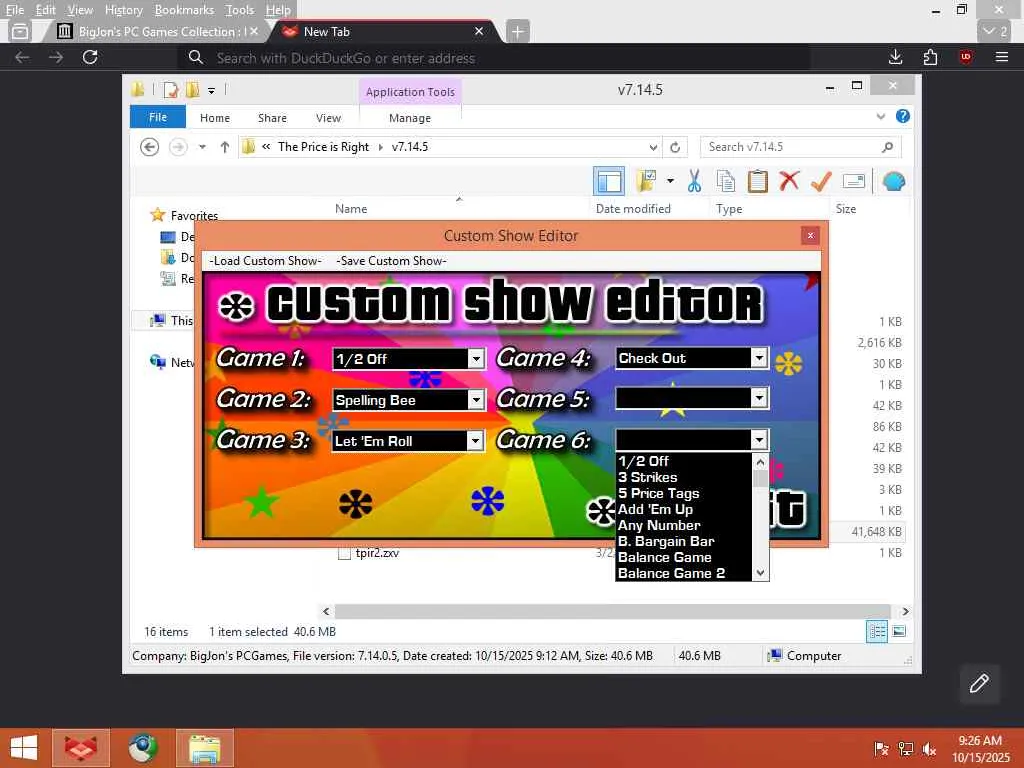Click Explorer Forward arrow button
The width and height of the screenshot is (1024, 768).
click(178, 147)
